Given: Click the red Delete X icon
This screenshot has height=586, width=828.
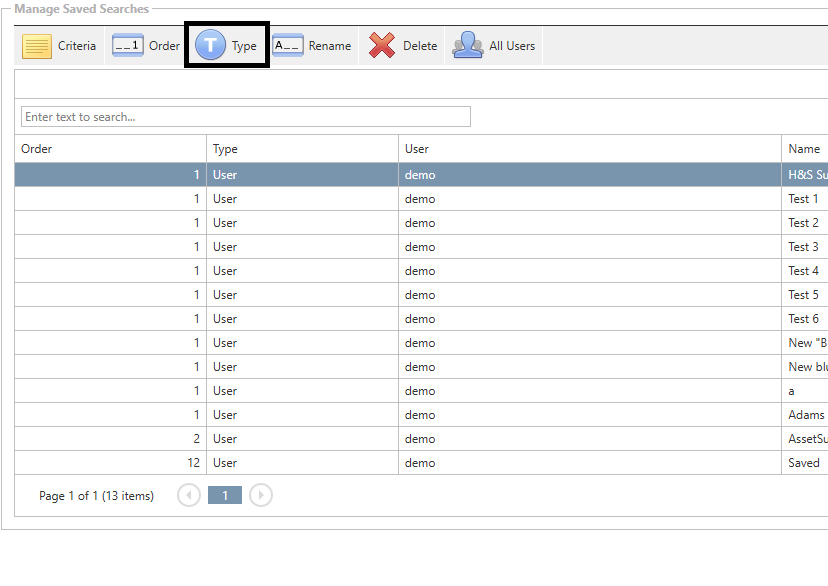Looking at the screenshot, I should (381, 46).
